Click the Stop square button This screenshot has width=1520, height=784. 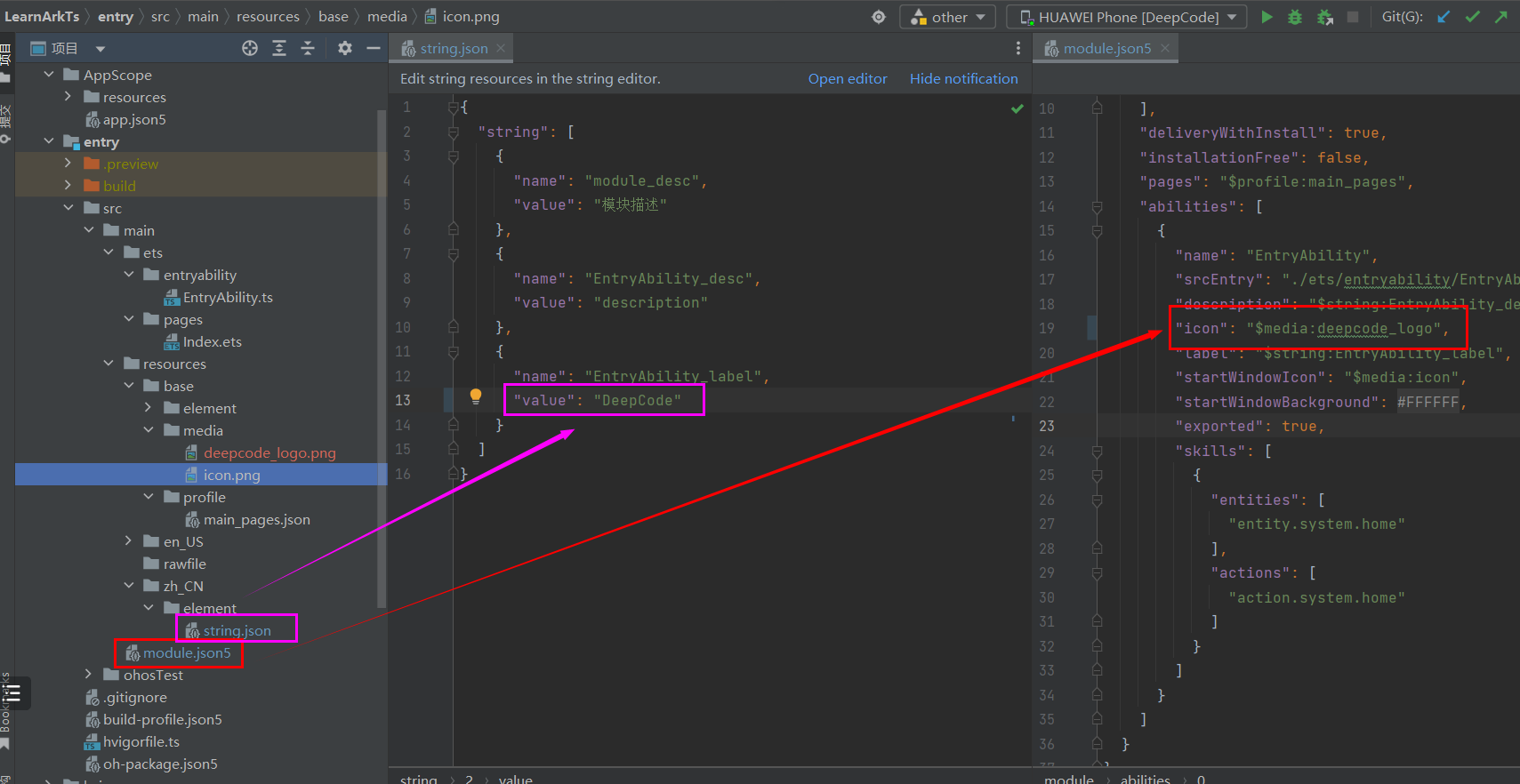click(1353, 17)
